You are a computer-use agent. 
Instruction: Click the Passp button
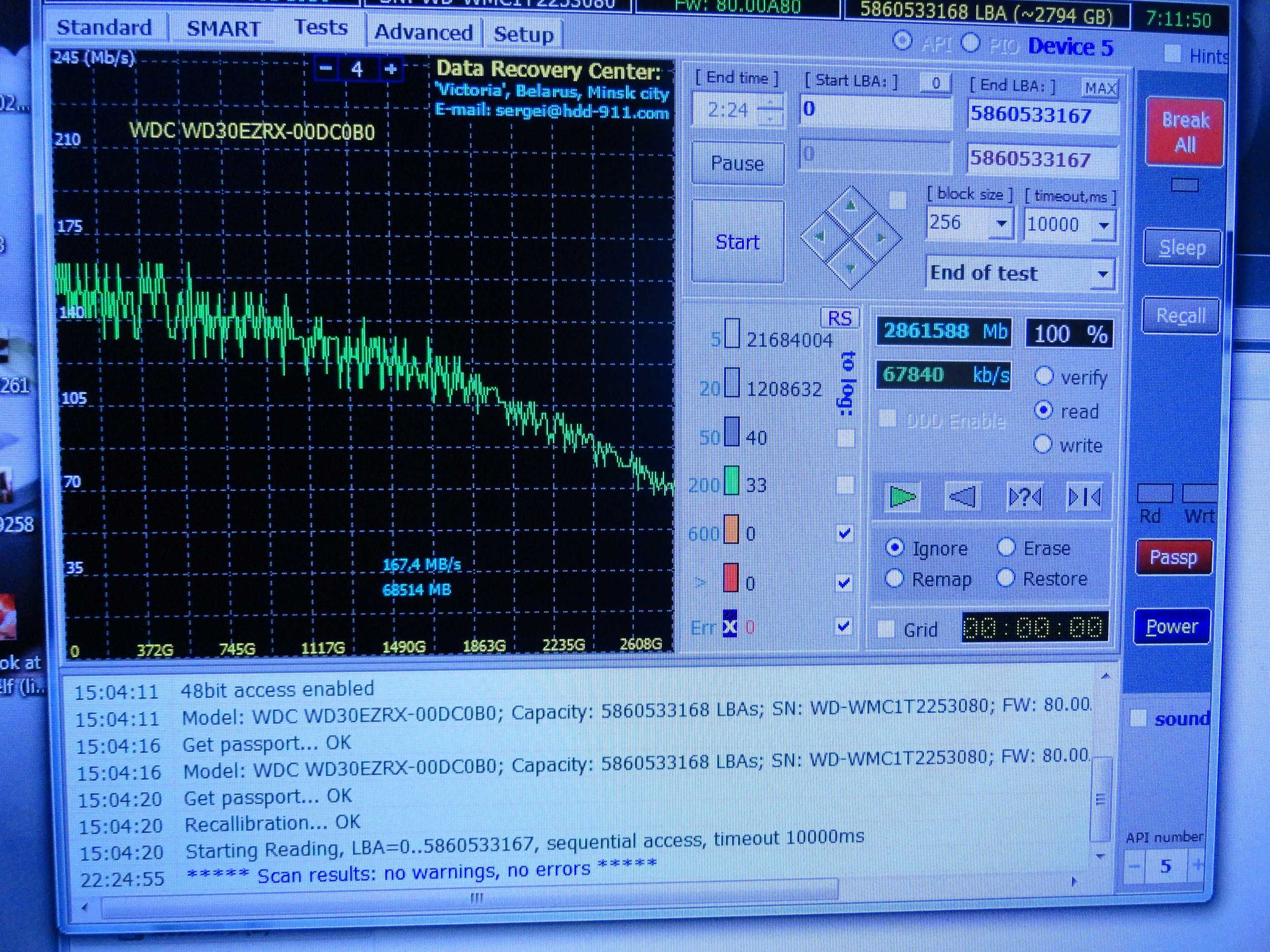pos(1173,557)
